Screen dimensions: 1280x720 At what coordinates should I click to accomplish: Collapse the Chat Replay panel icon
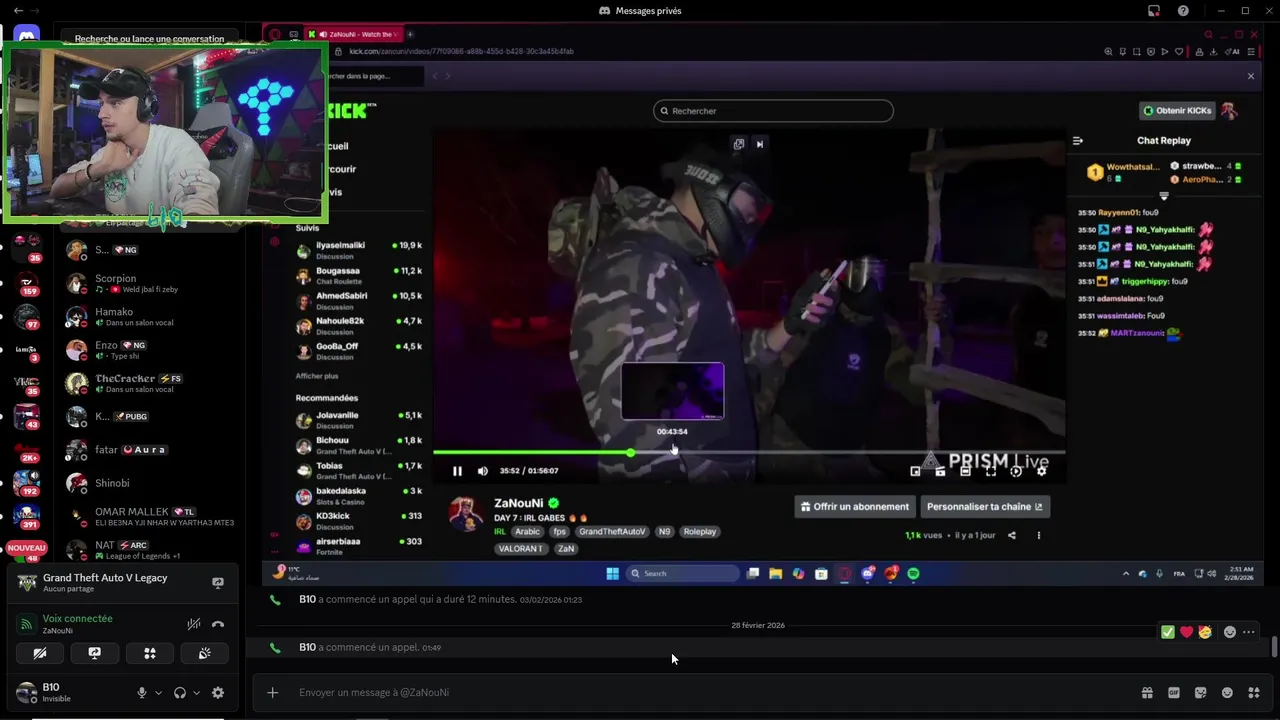[1077, 141]
